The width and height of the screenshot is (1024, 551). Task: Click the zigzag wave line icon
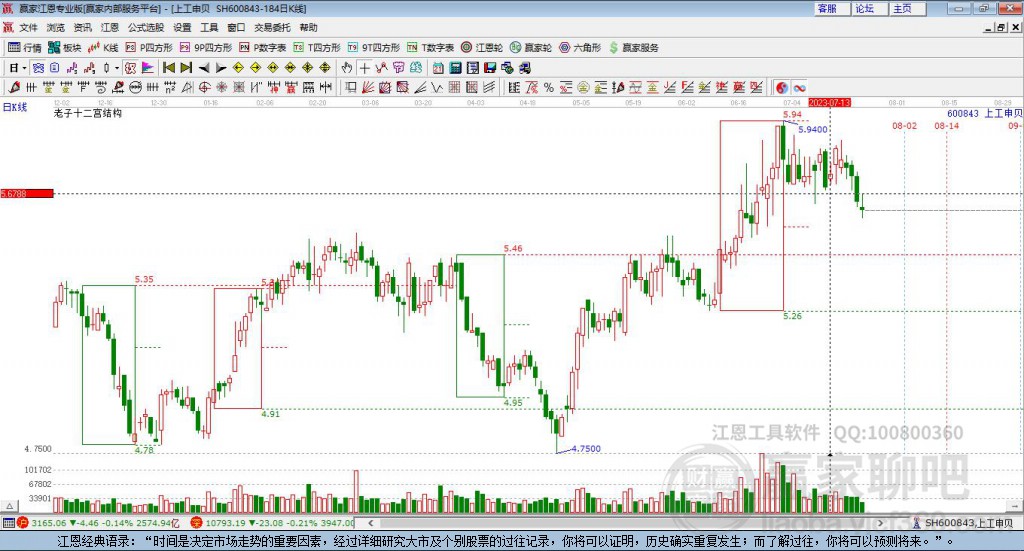pyautogui.click(x=436, y=87)
